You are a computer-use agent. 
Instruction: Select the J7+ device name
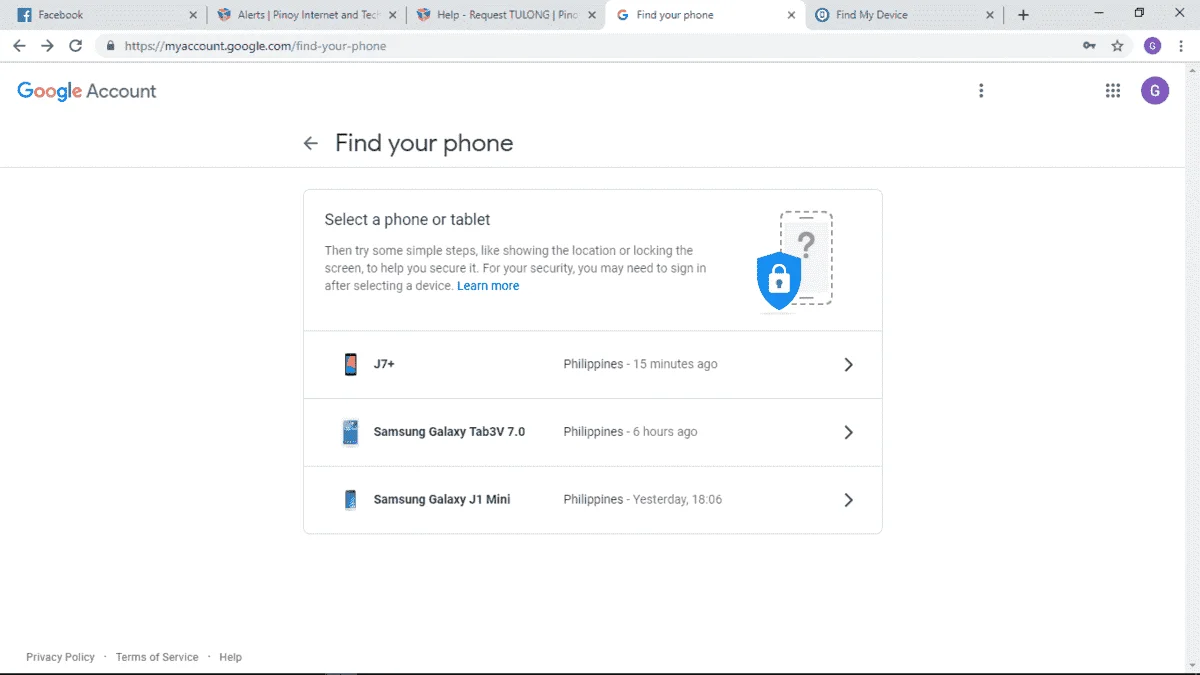point(384,364)
